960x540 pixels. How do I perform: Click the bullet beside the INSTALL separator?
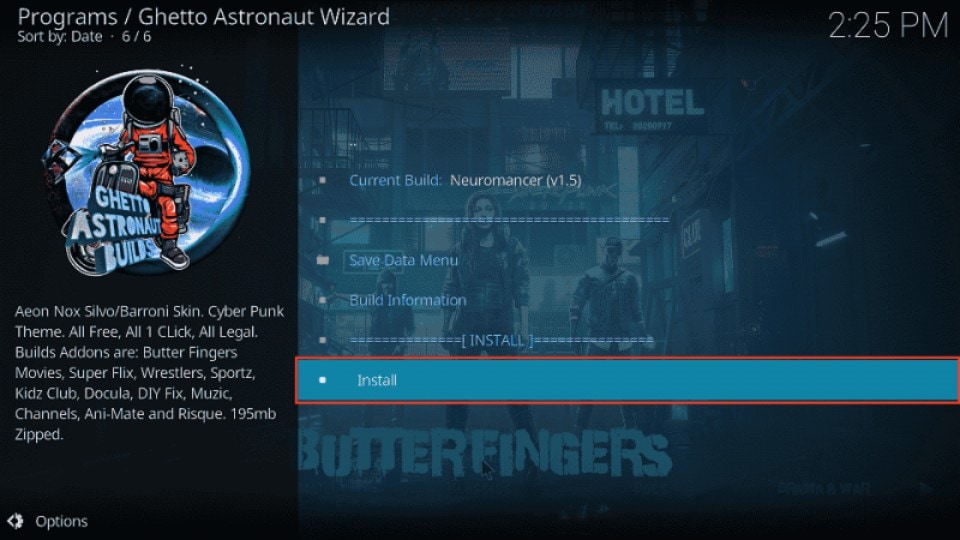323,340
